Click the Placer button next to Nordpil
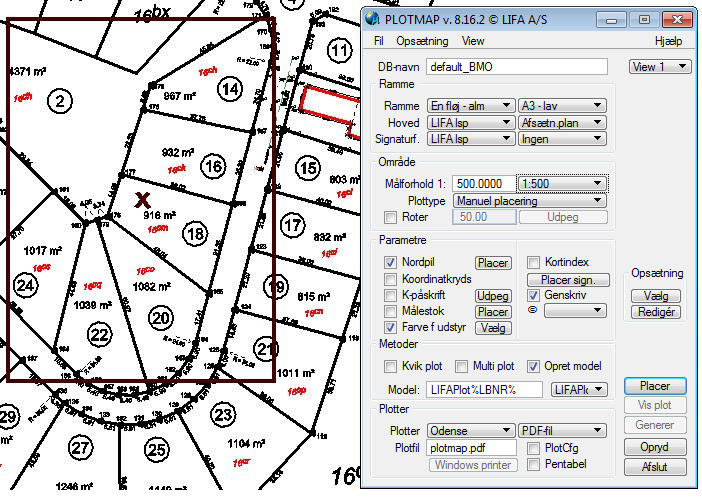 (x=493, y=263)
